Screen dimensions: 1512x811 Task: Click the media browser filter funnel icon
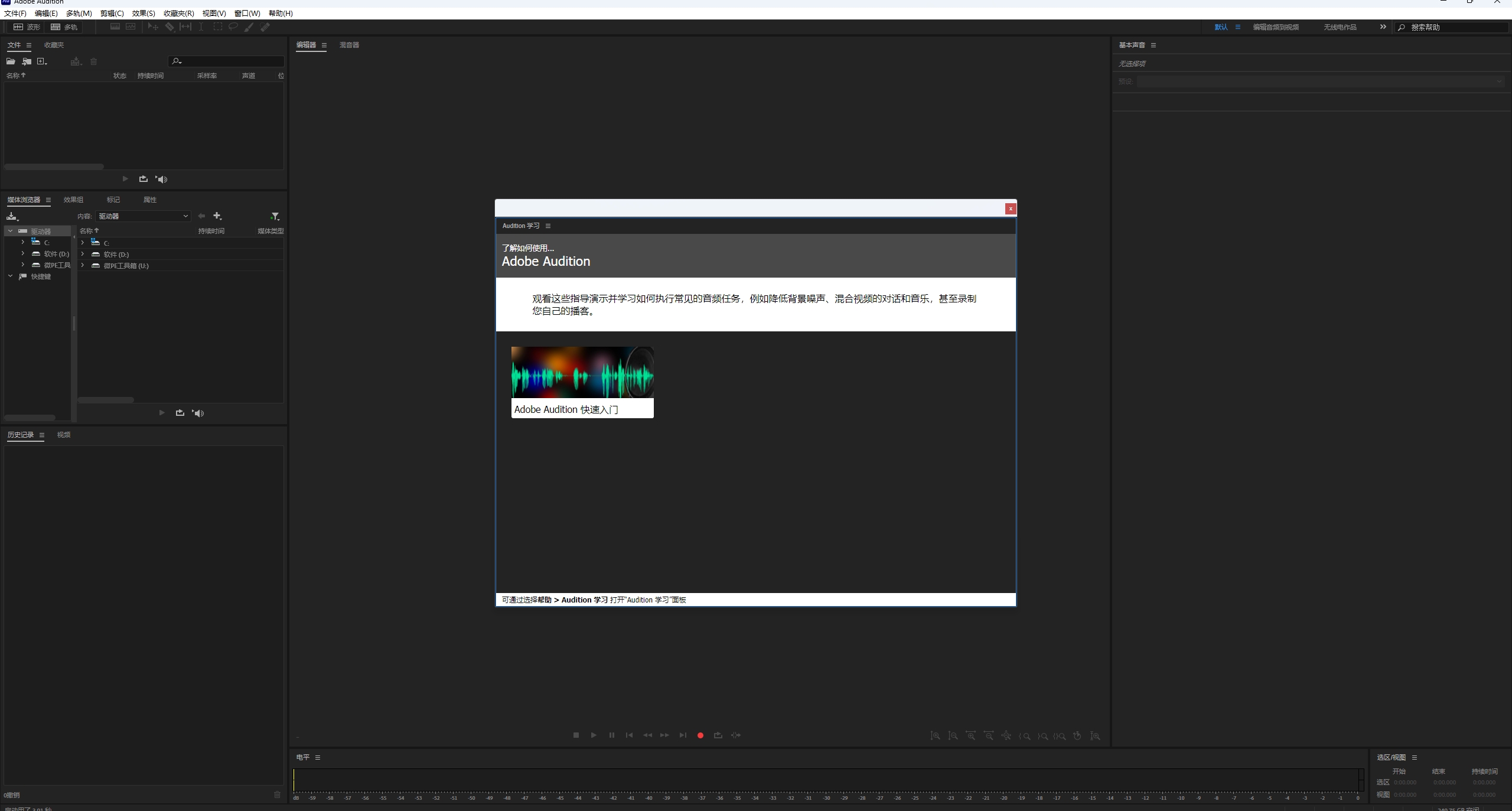(275, 216)
